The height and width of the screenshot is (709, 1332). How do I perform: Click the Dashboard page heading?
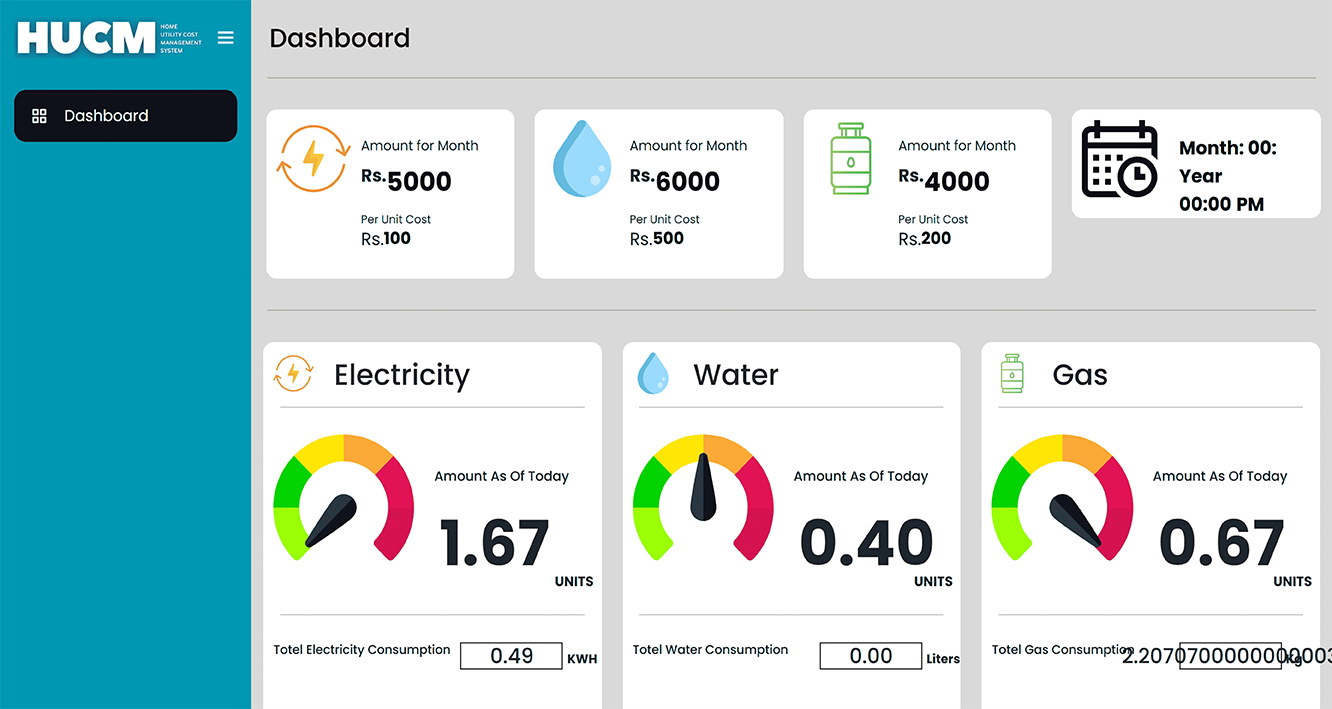click(340, 38)
